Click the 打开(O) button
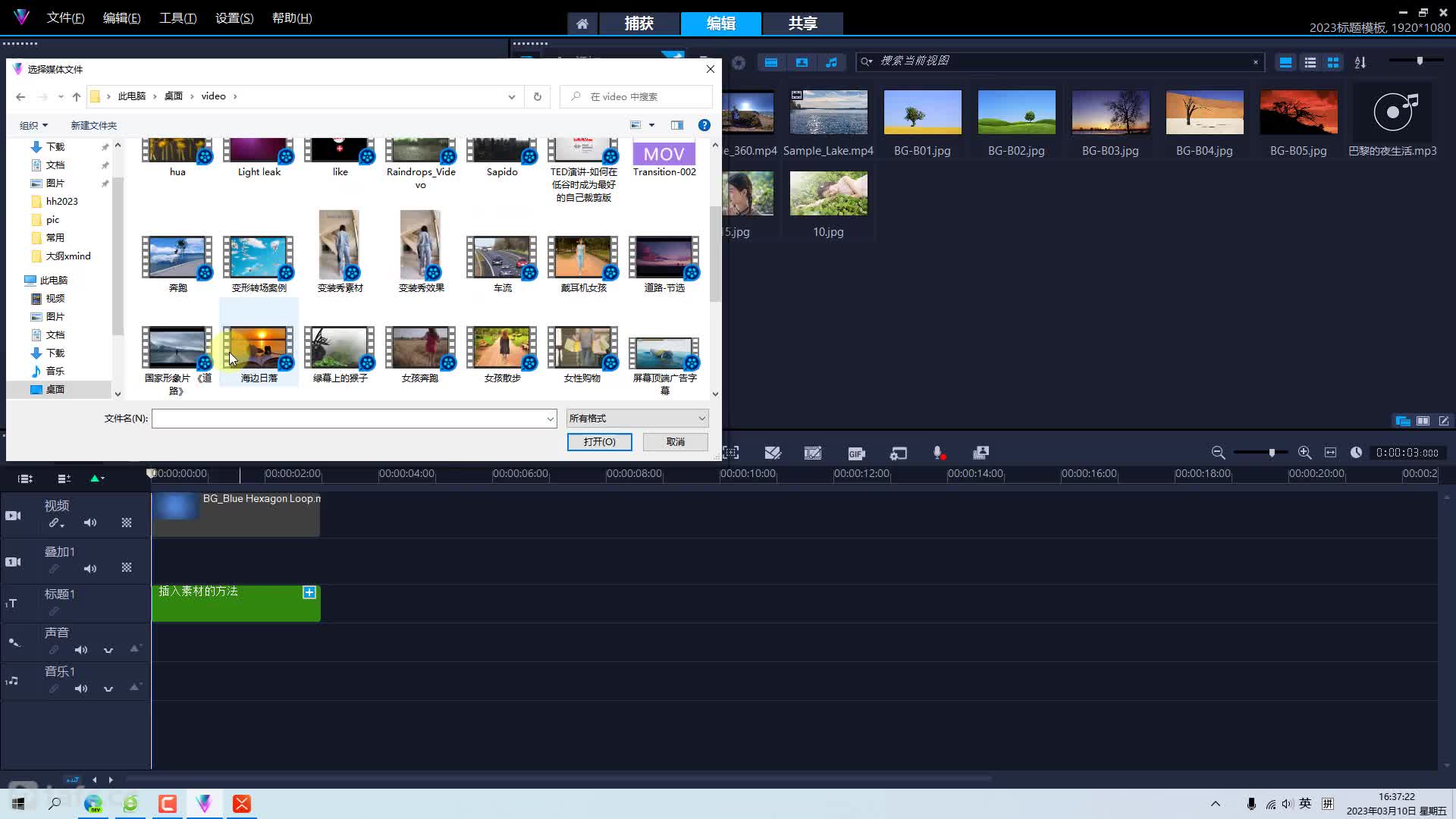 coord(599,441)
